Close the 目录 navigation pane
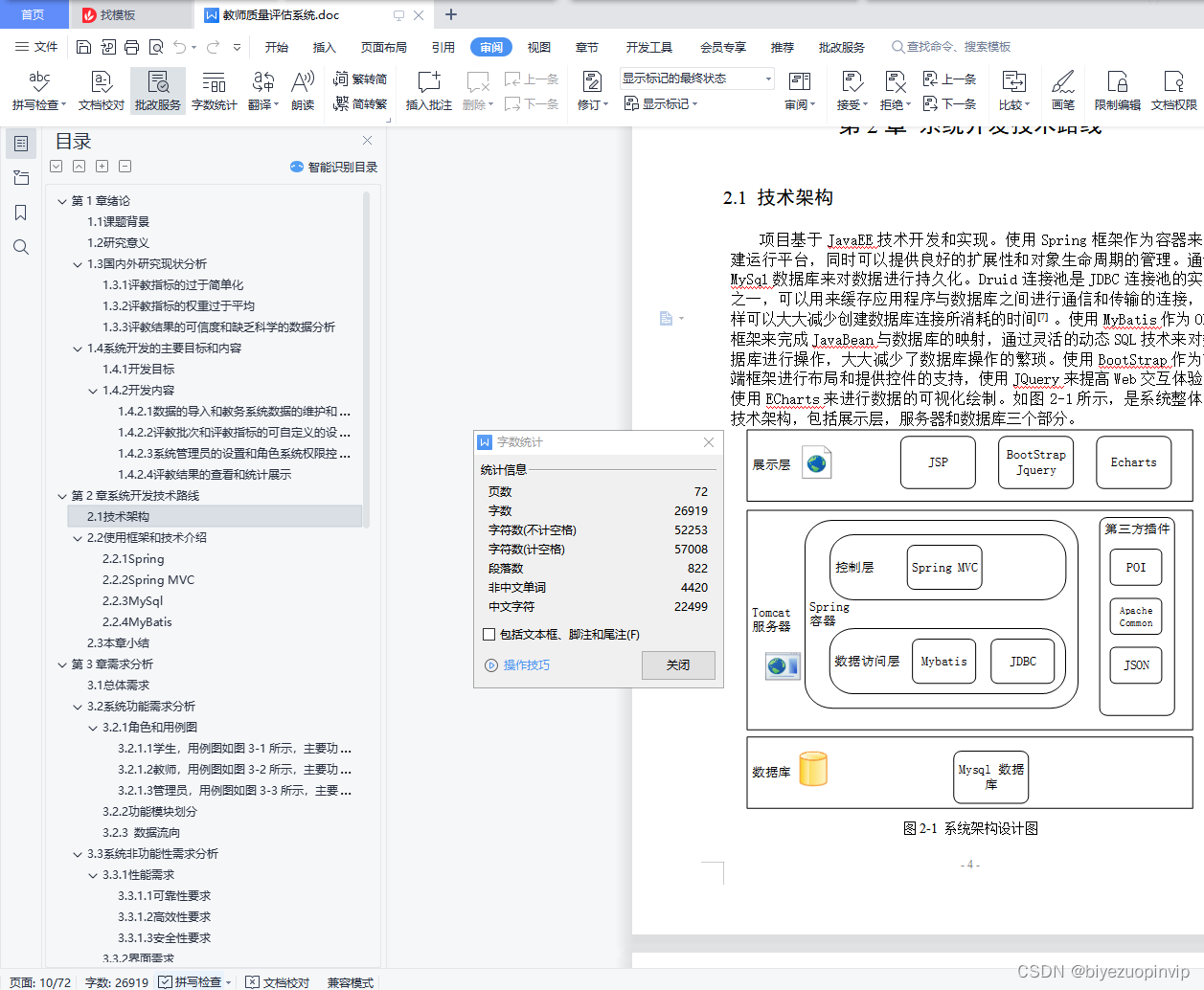This screenshot has width=1204, height=990. pyautogui.click(x=367, y=141)
